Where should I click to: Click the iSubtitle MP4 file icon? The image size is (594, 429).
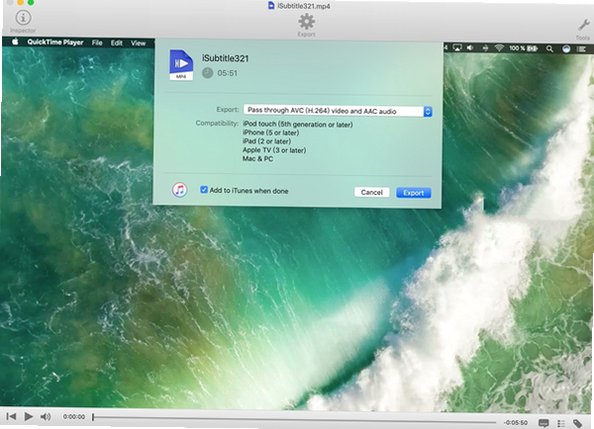(181, 65)
